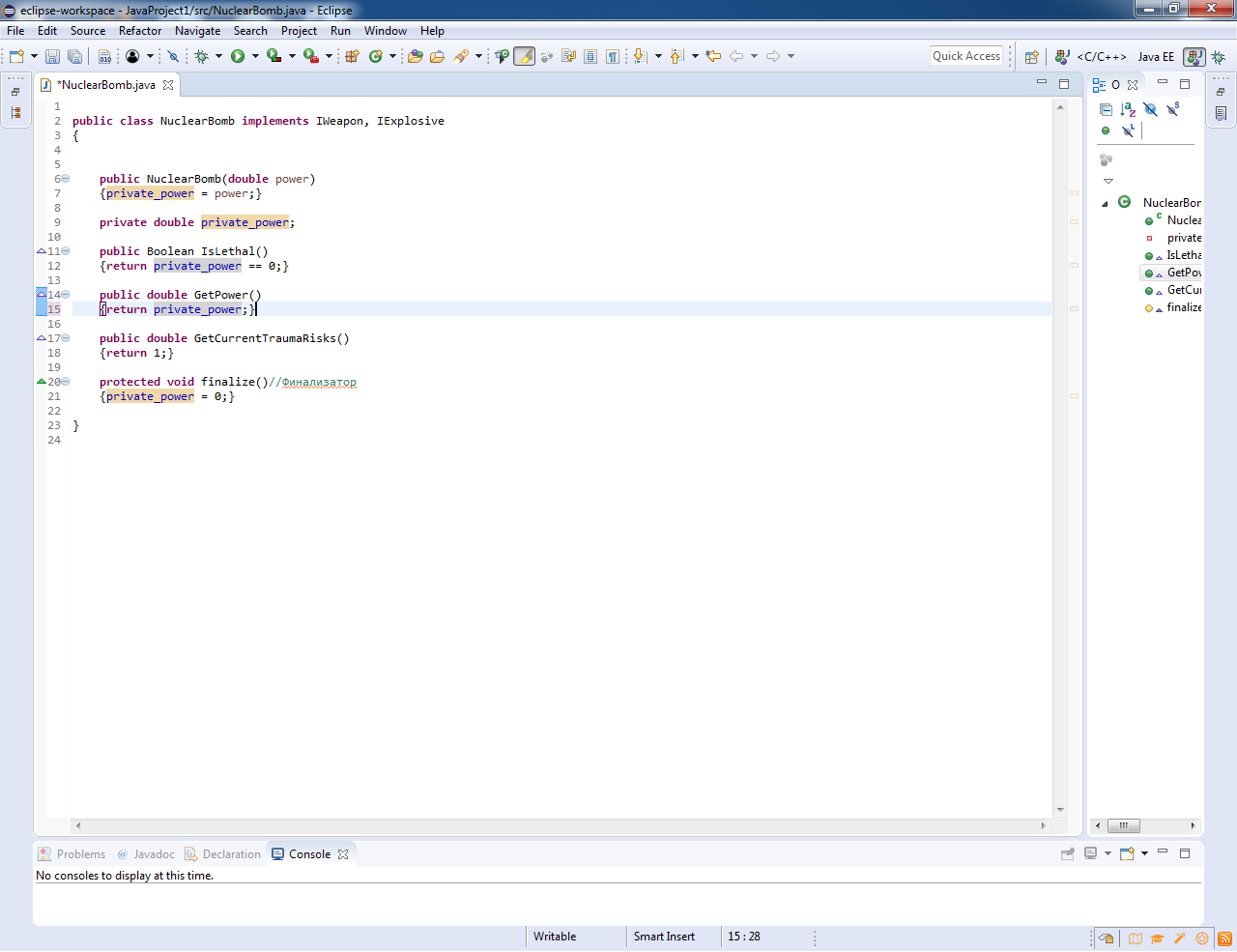Maximize the editor area
The height and width of the screenshot is (952, 1237).
click(1064, 84)
